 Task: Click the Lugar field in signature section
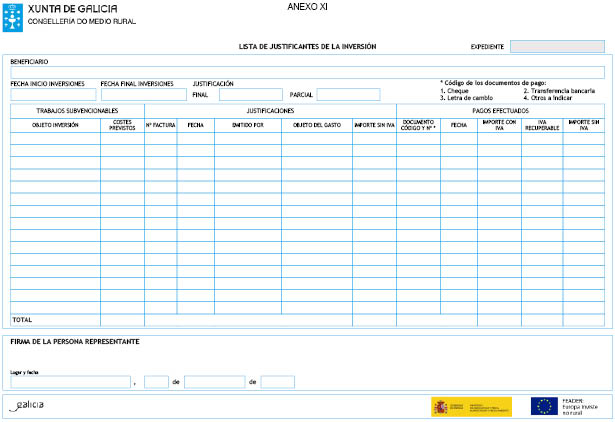[x=70, y=382]
